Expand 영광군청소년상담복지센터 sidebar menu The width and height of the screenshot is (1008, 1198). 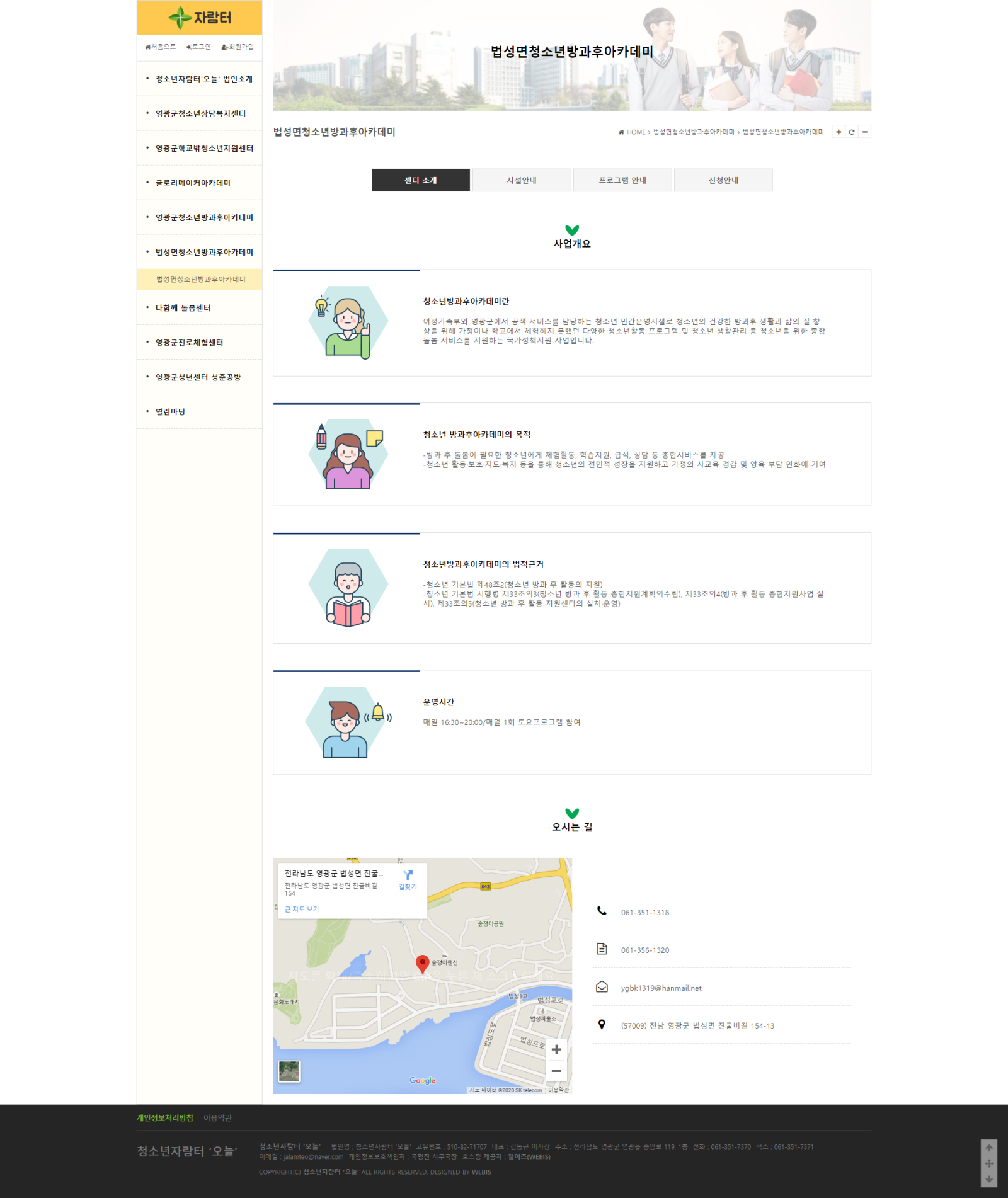pyautogui.click(x=200, y=114)
